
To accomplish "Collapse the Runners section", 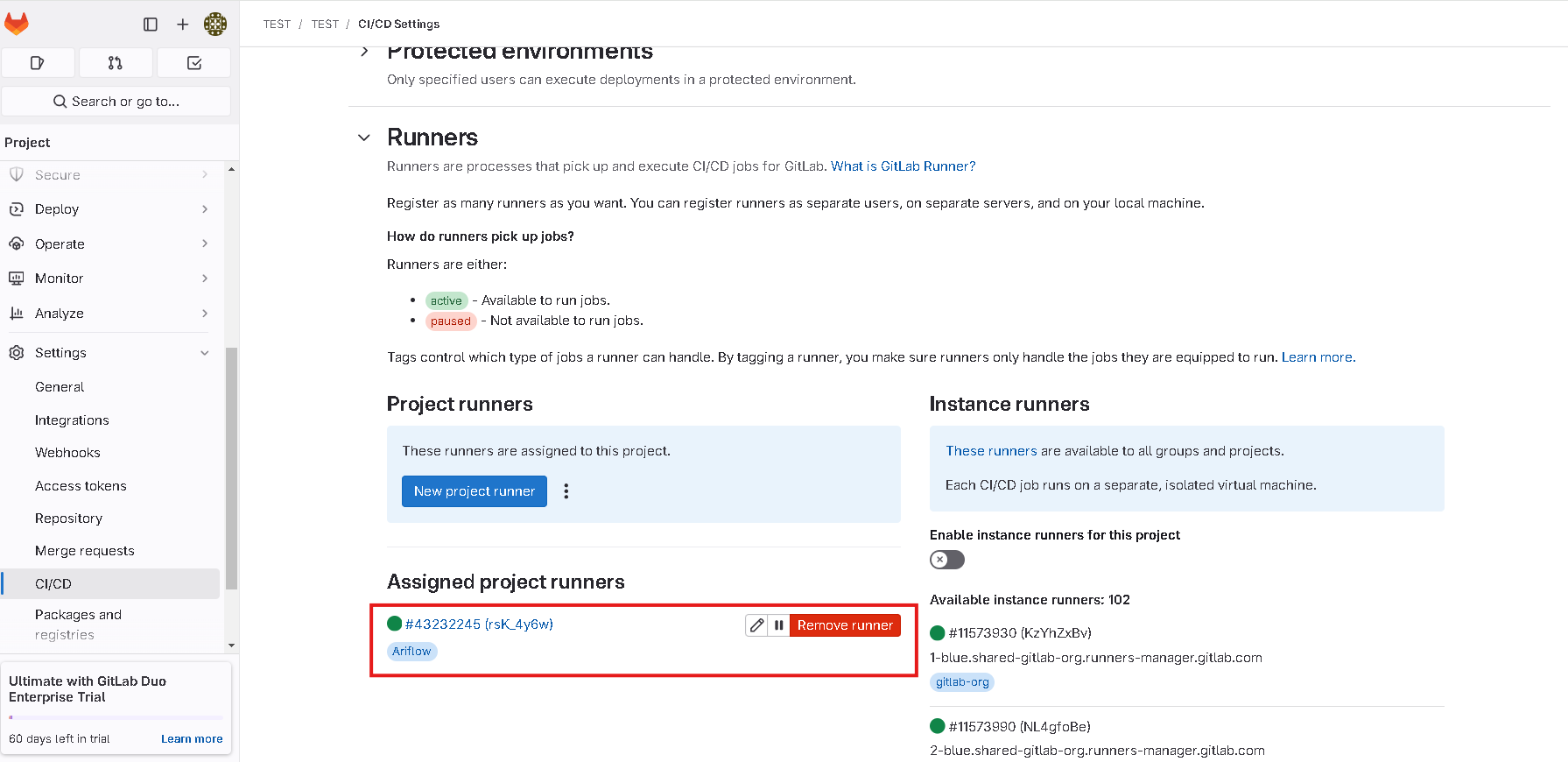I will click(364, 138).
